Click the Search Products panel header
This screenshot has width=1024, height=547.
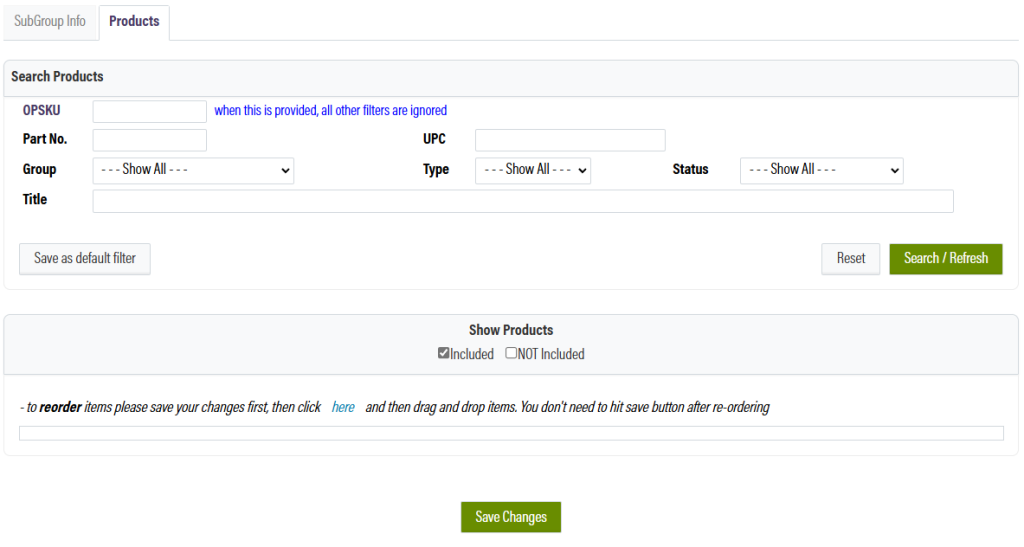click(57, 77)
